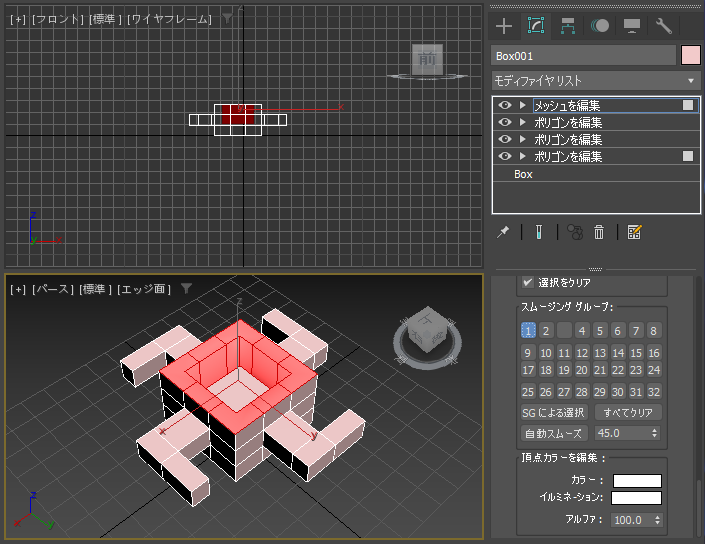
Task: Expand the メッシュを編集 modifier arrow
Action: click(522, 105)
